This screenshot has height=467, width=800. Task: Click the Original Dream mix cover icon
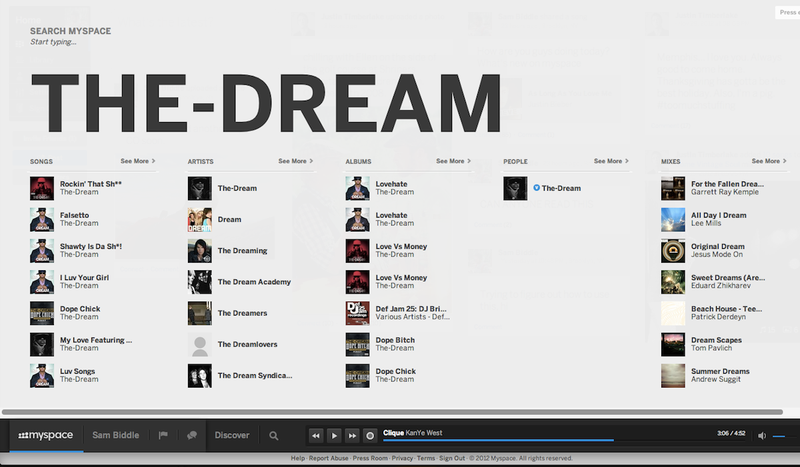click(673, 251)
